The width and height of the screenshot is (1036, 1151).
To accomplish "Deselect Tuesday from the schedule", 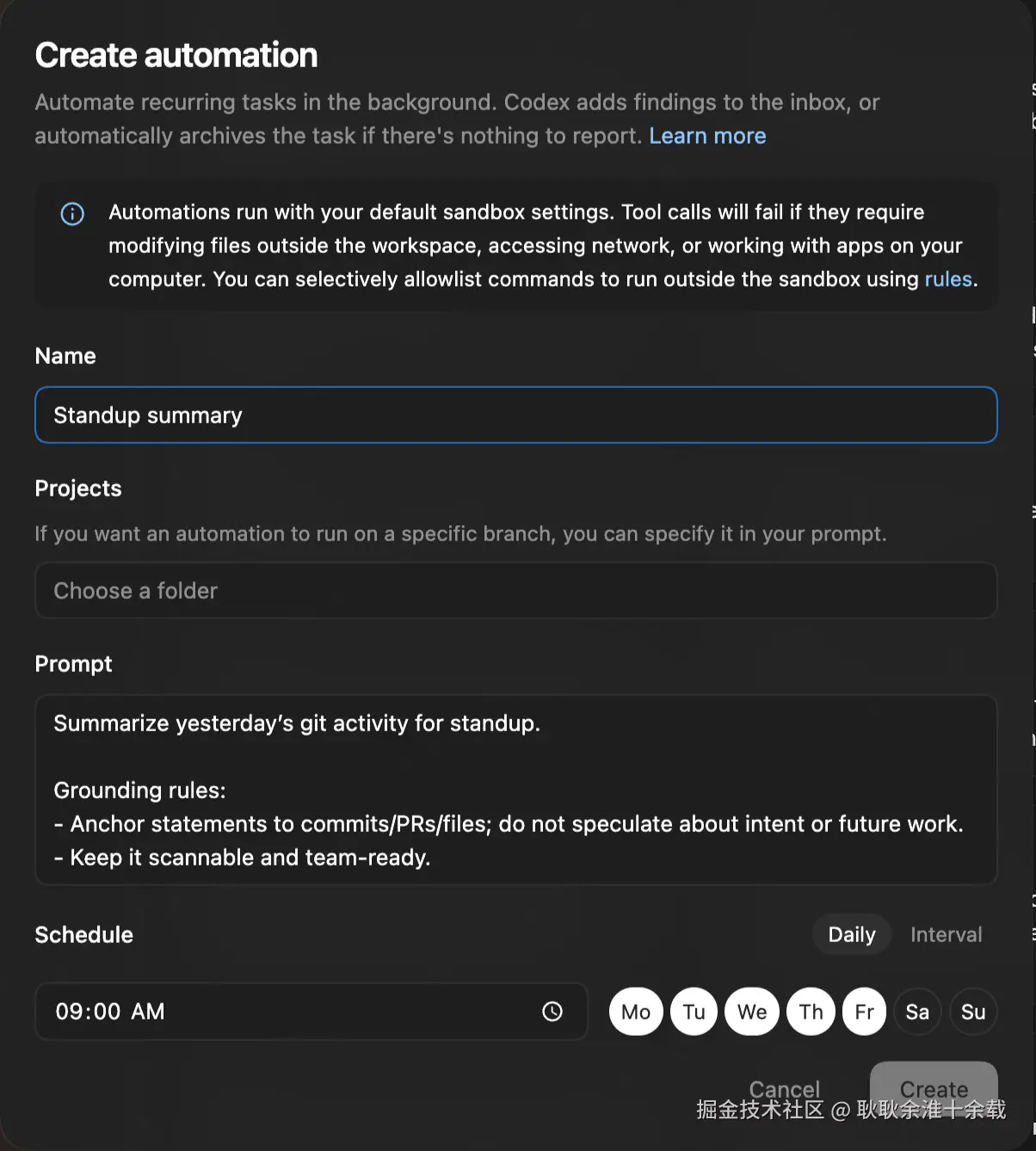I will coord(694,1012).
